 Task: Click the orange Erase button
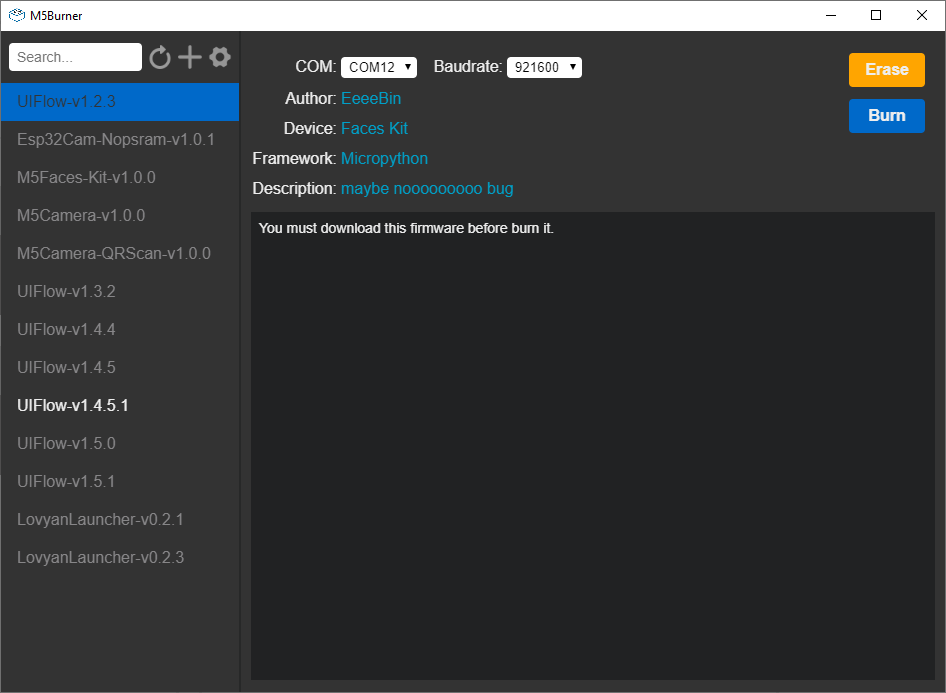point(887,69)
